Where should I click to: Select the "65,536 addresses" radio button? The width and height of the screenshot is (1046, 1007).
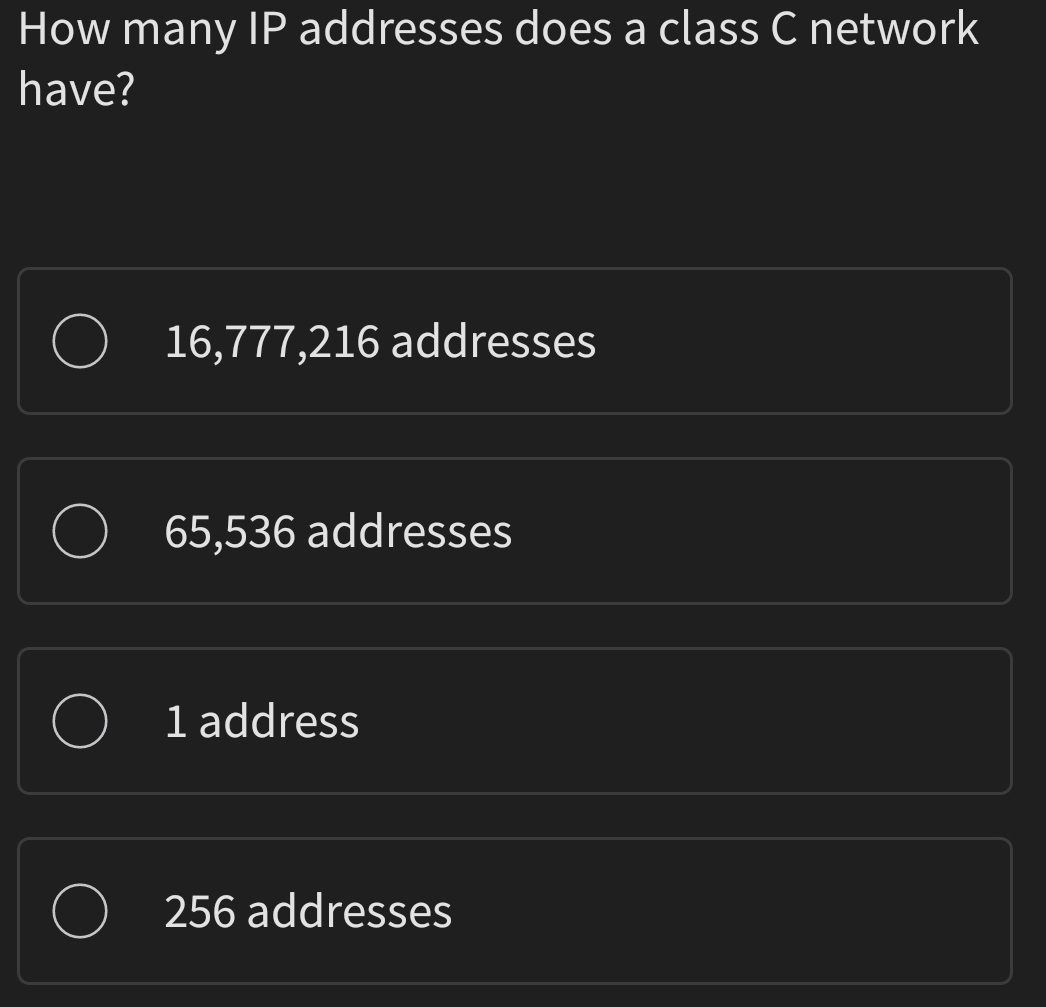(80, 530)
